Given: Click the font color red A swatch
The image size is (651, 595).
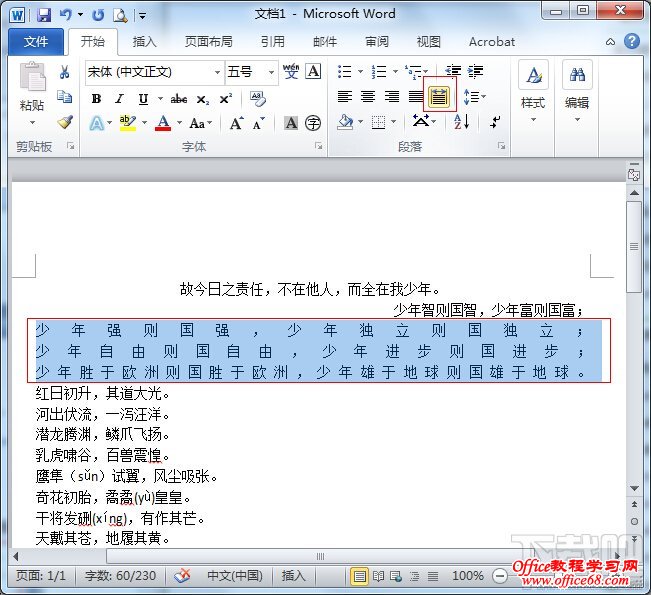Looking at the screenshot, I should point(163,123).
